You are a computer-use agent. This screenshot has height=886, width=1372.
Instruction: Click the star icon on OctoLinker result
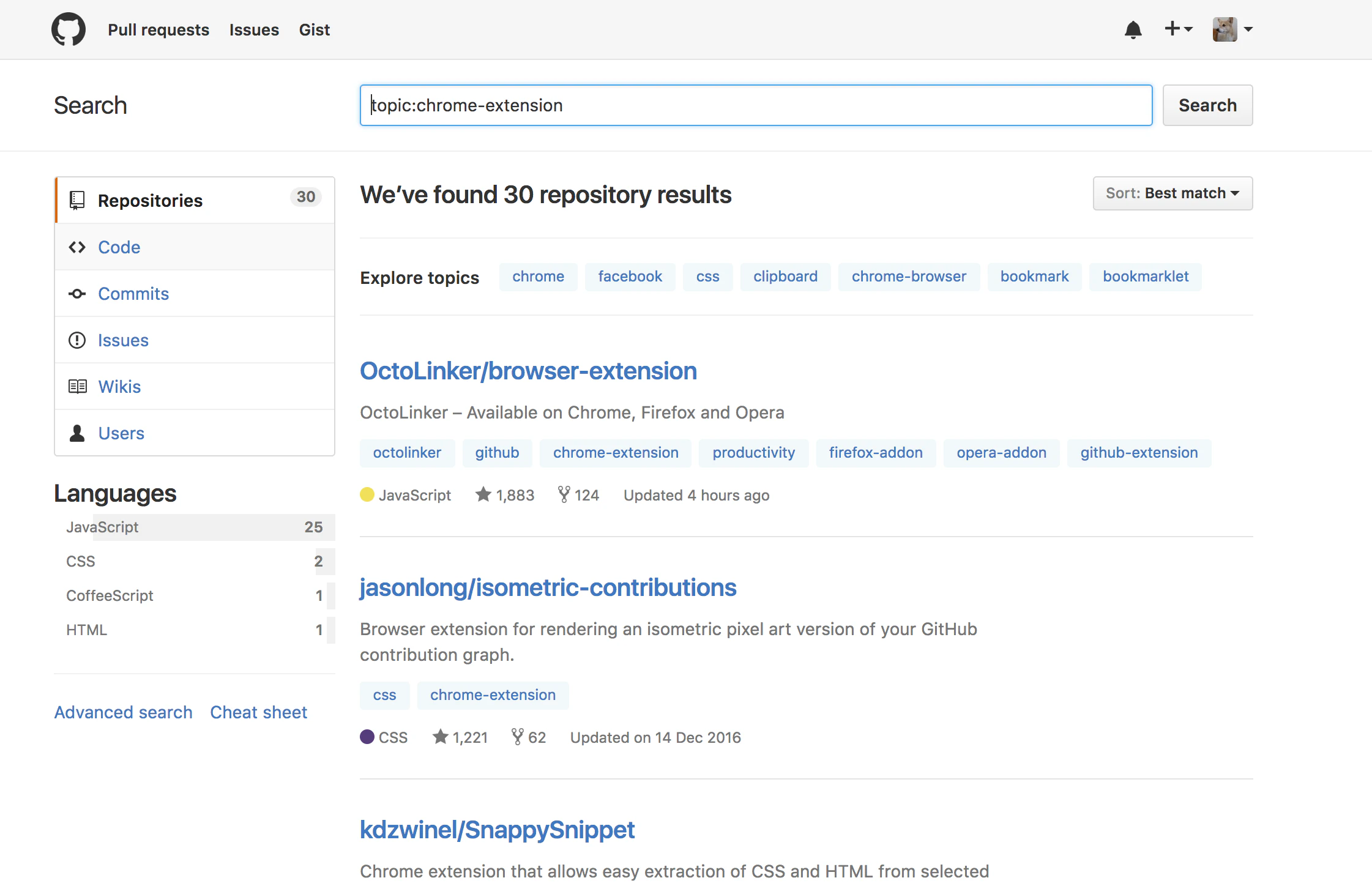[x=483, y=494]
